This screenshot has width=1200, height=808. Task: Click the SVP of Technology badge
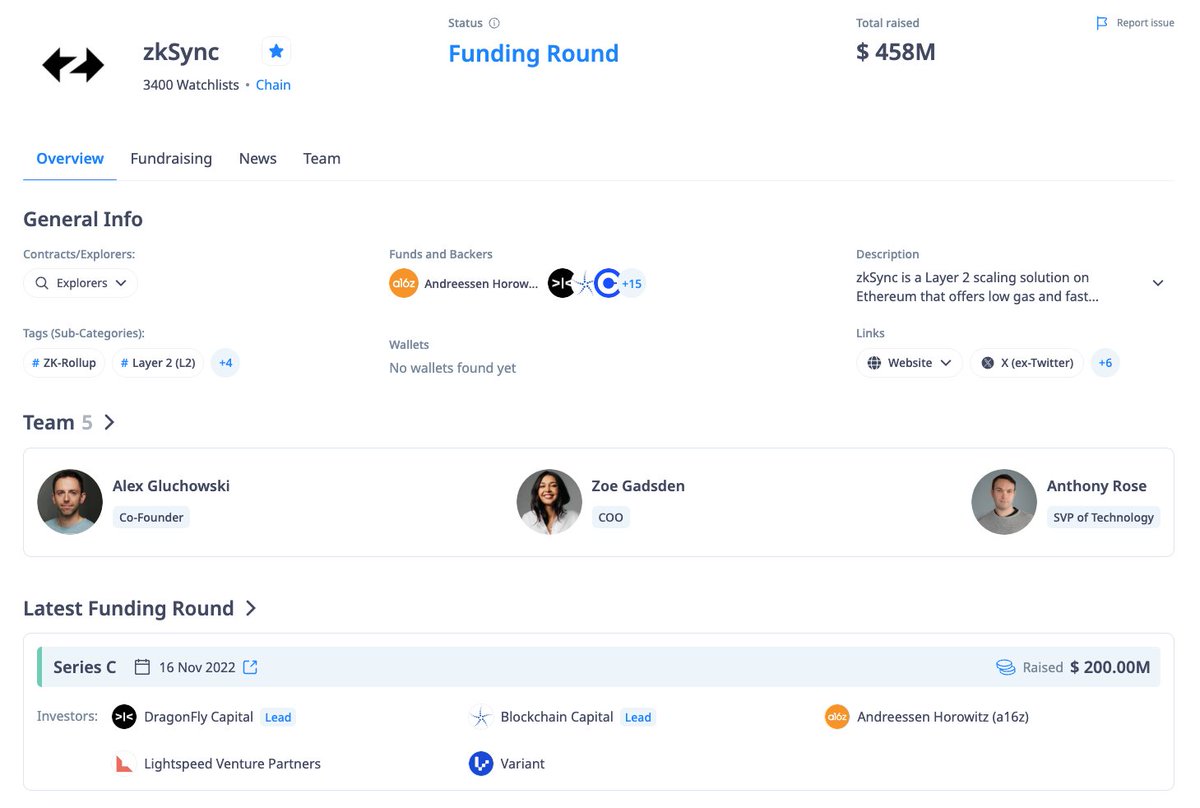pos(1103,517)
